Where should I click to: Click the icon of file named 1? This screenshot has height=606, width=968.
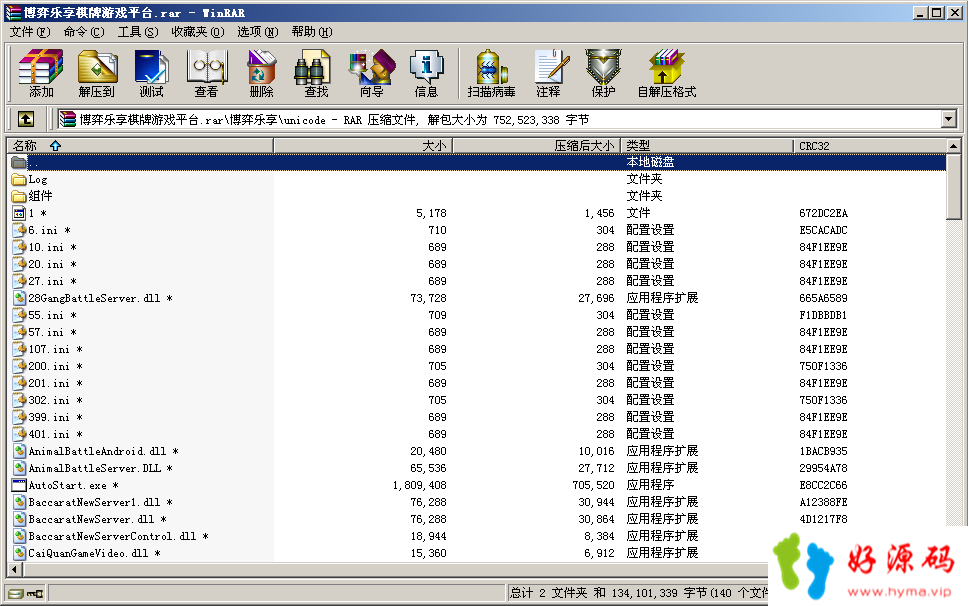[19, 213]
